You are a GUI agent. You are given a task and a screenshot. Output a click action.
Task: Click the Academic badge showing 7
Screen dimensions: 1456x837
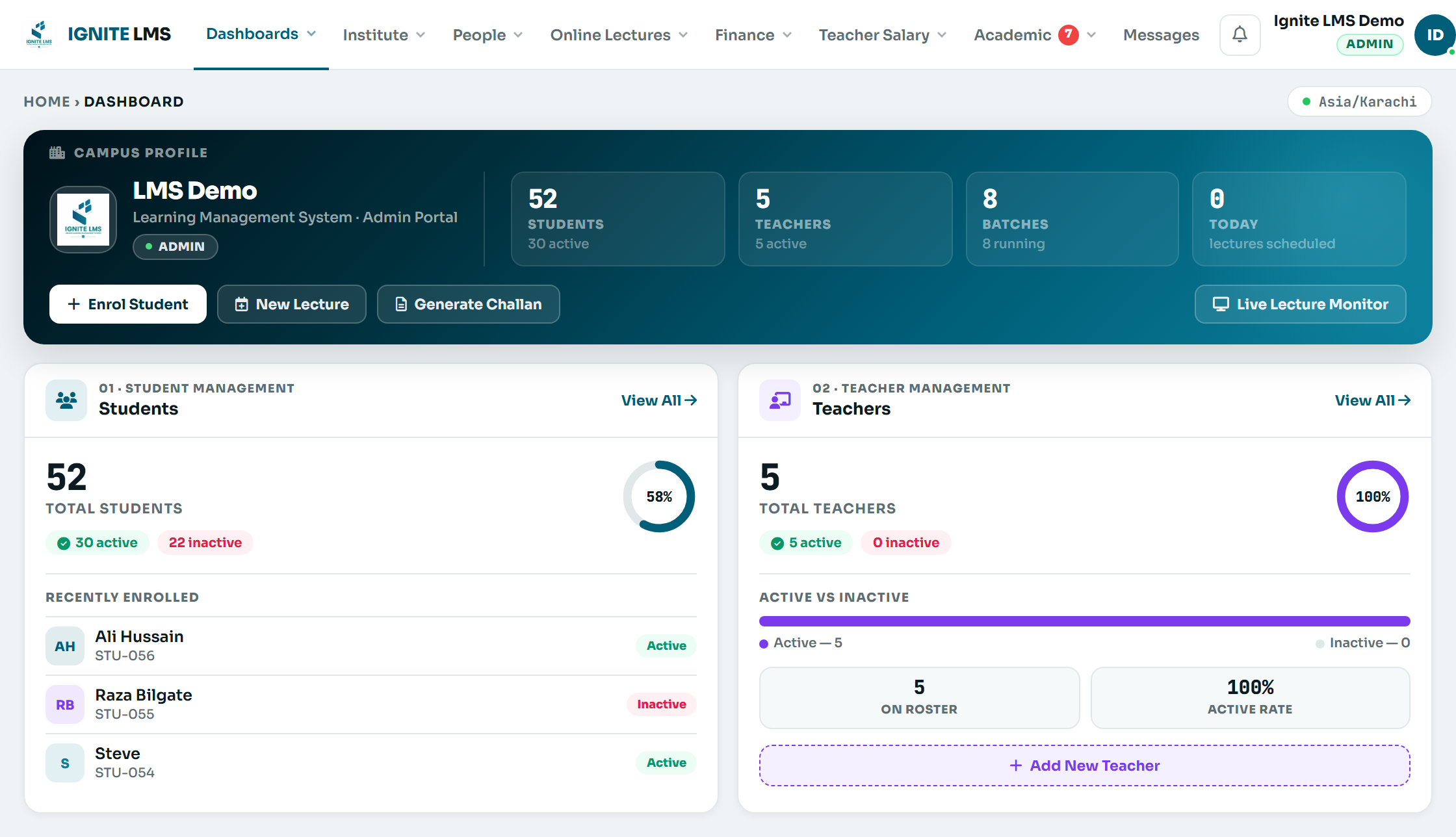[1069, 34]
